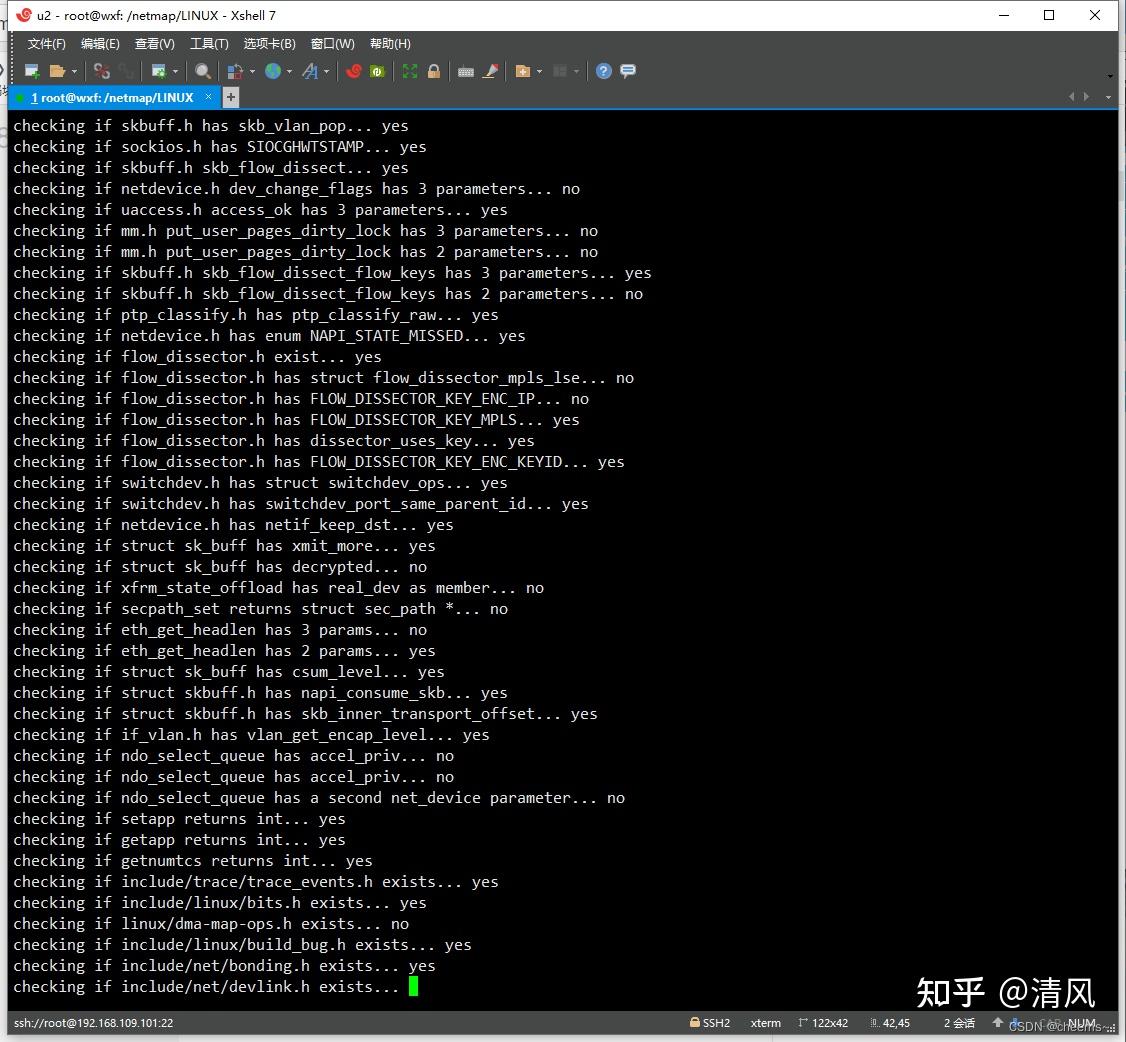Screen dimensions: 1126x1042
Task: Click the line about NAPI_STATE_MISSED
Action: point(269,335)
